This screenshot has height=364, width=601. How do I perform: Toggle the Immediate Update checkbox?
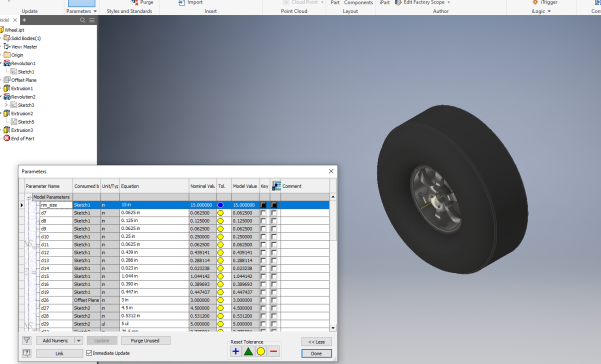coord(89,353)
